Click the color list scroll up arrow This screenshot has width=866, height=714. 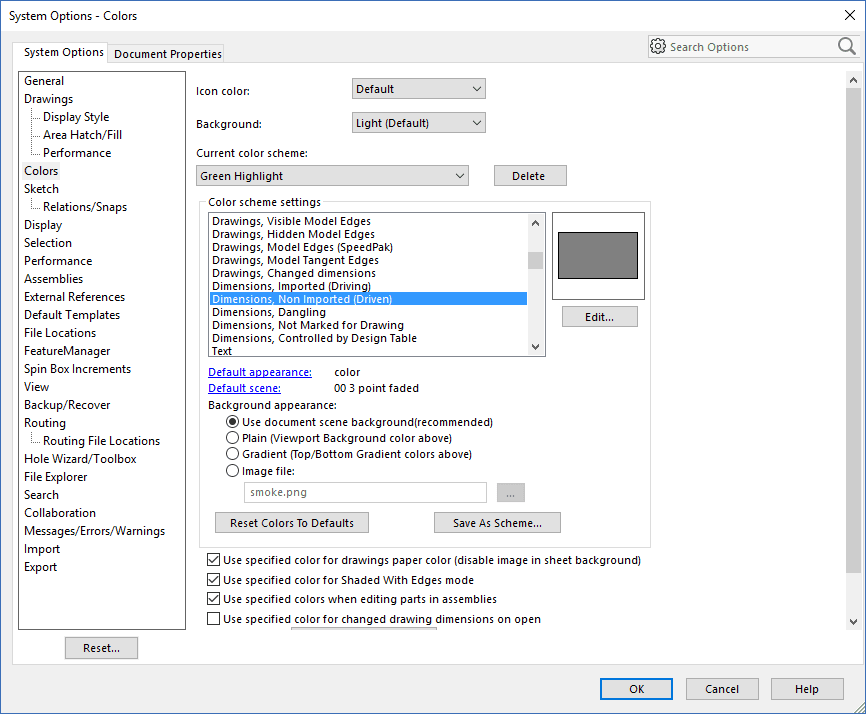[535, 223]
